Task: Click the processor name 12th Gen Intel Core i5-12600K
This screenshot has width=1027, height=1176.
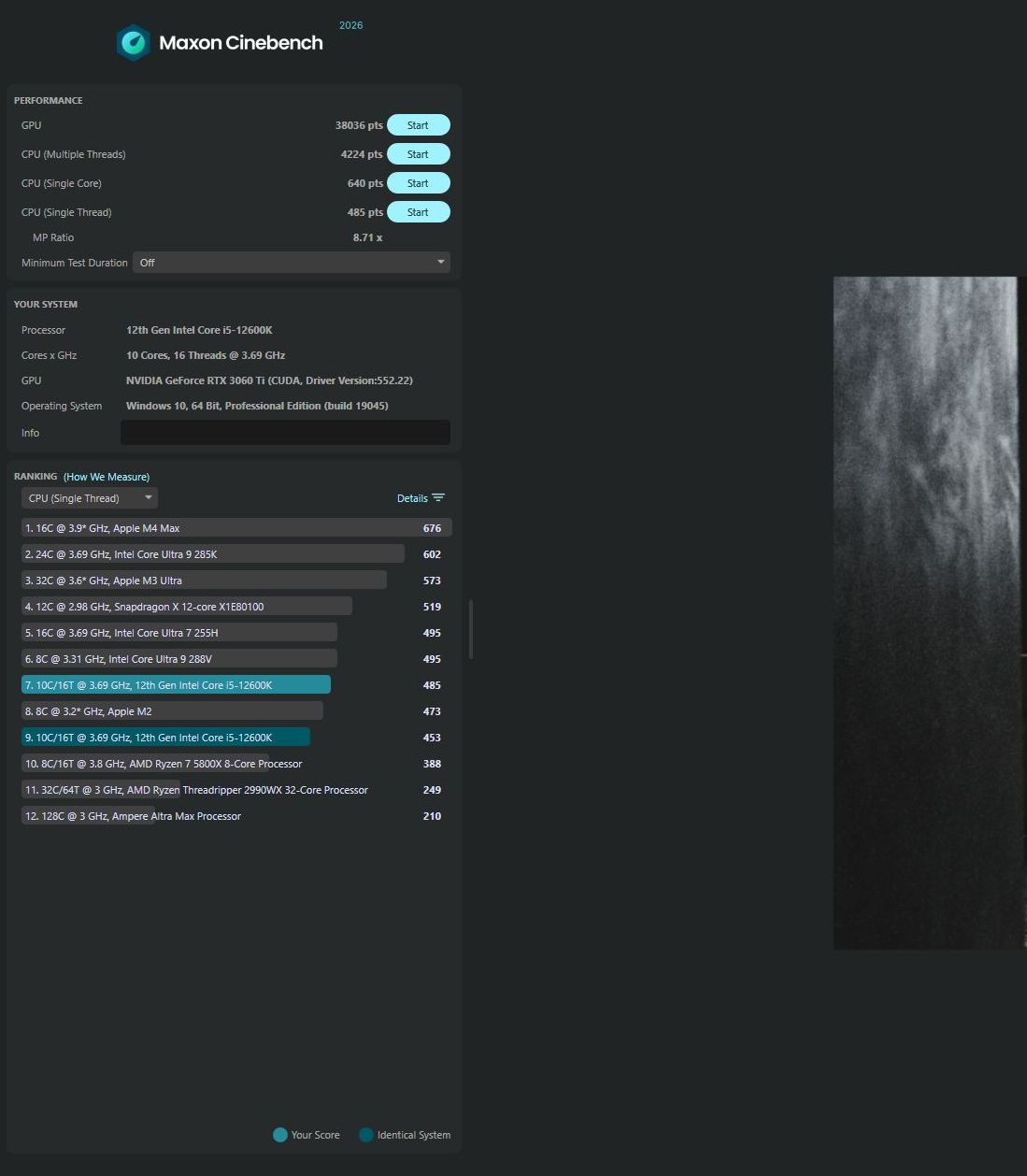Action: click(x=199, y=330)
